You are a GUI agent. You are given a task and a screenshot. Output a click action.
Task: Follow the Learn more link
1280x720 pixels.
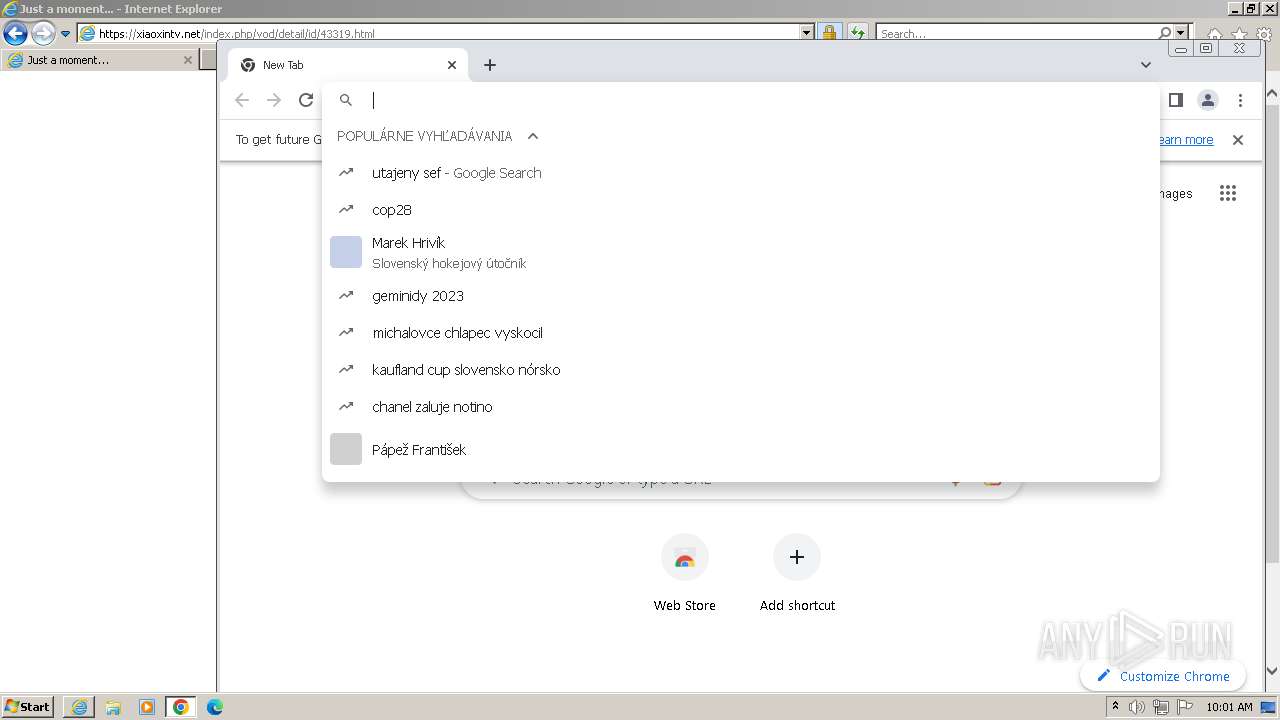click(1186, 140)
